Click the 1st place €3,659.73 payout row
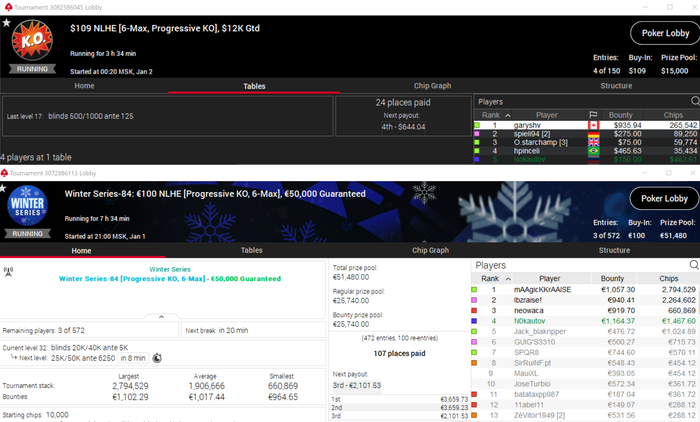 (x=400, y=399)
